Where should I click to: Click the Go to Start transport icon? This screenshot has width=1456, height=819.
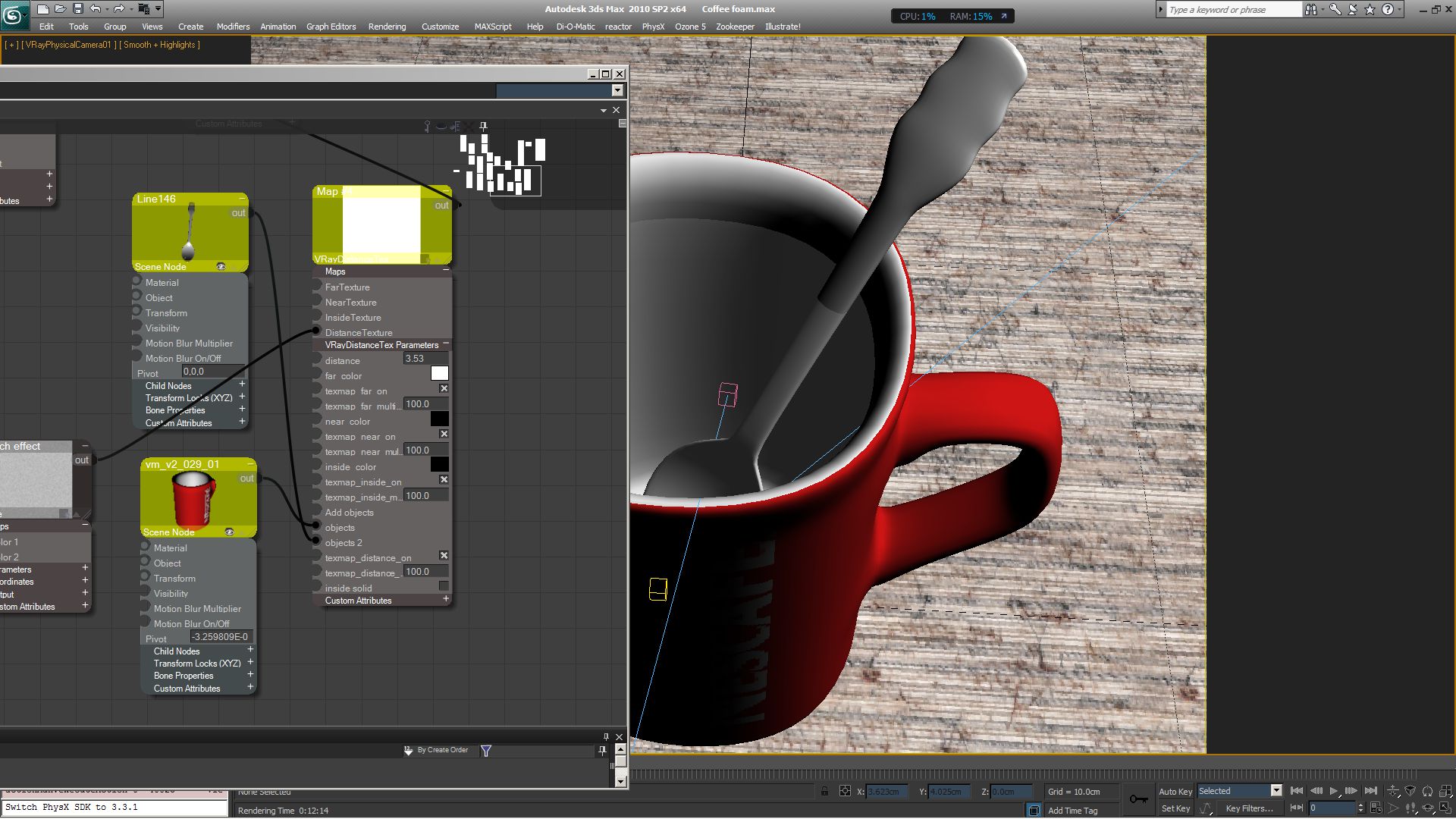point(1297,791)
